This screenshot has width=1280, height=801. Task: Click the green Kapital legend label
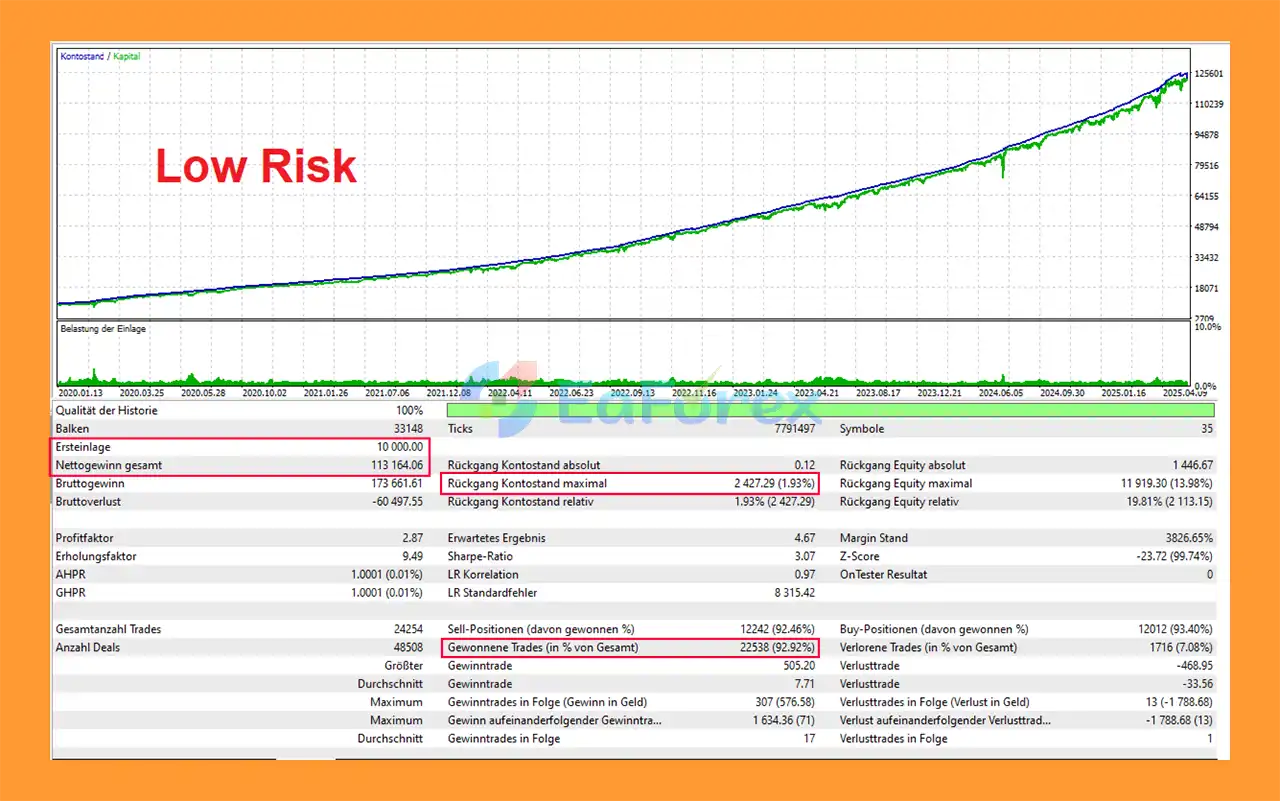127,56
